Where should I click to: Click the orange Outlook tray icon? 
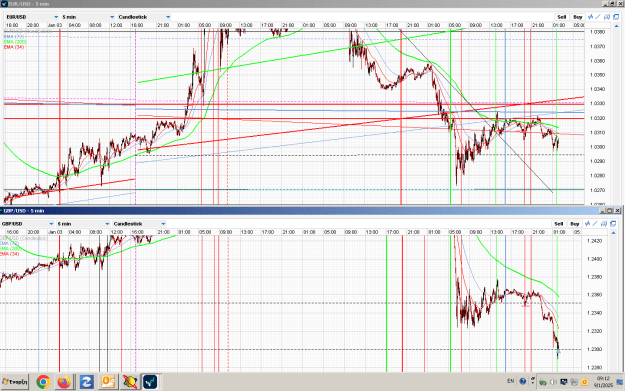pos(585,382)
